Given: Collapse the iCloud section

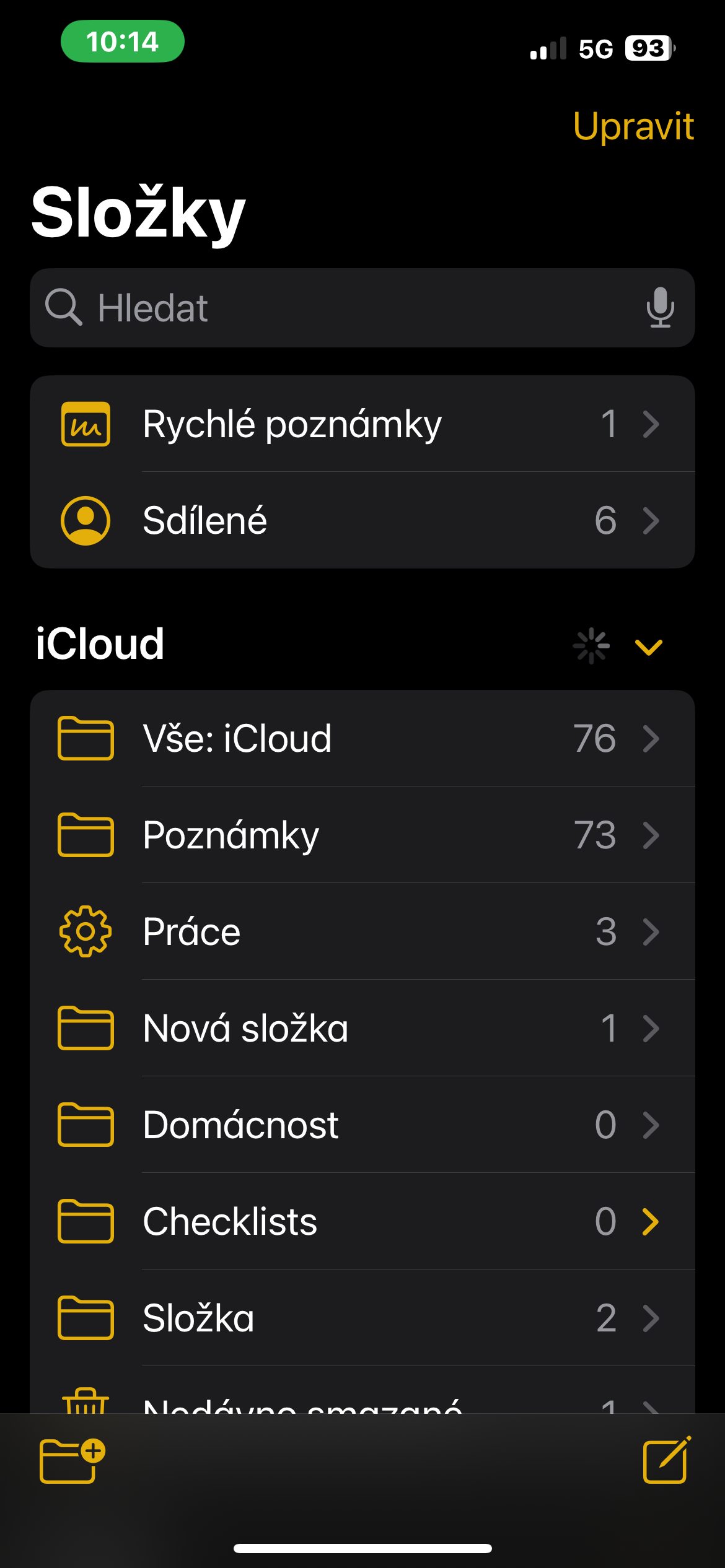Looking at the screenshot, I should 649,647.
